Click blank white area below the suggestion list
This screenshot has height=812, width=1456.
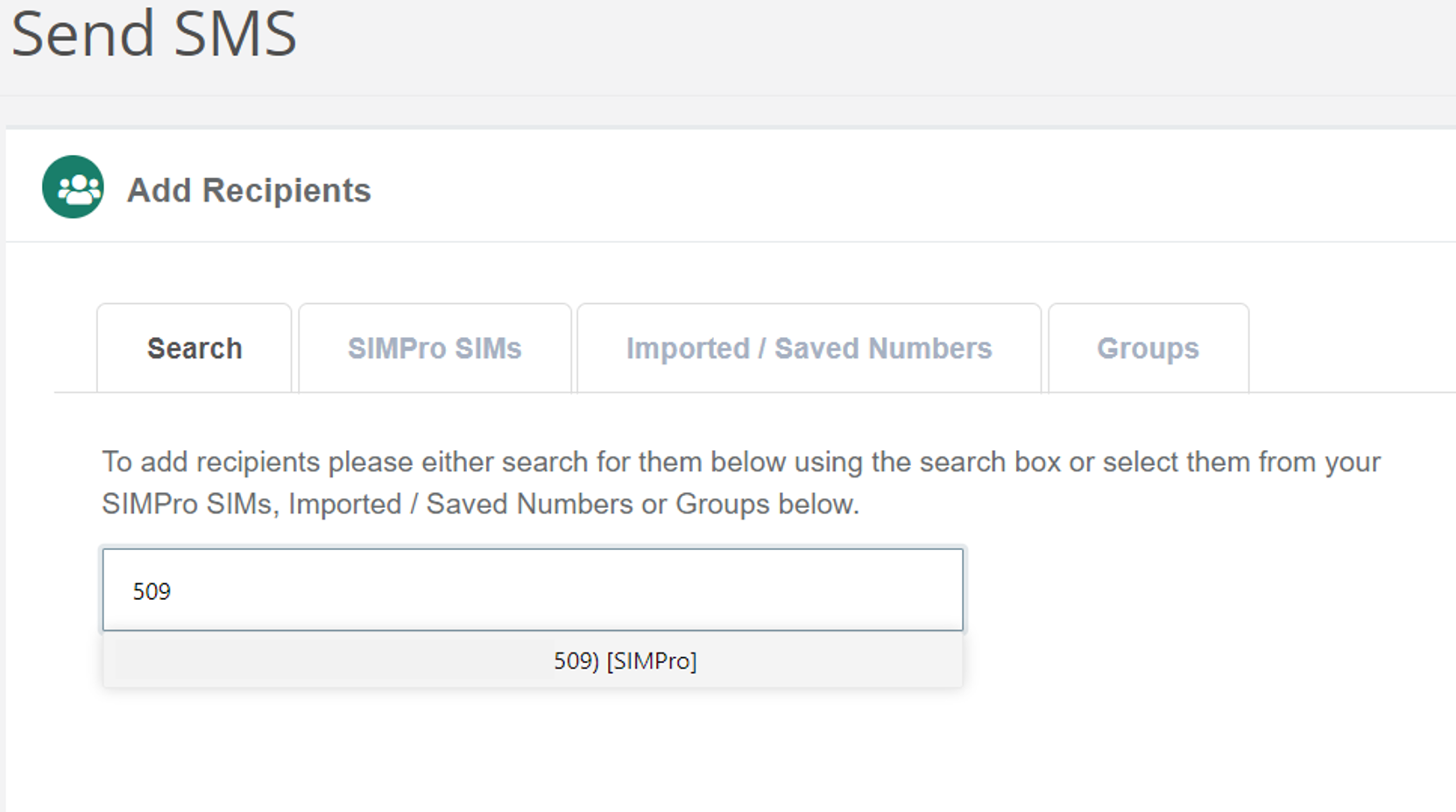pyautogui.click(x=526, y=753)
